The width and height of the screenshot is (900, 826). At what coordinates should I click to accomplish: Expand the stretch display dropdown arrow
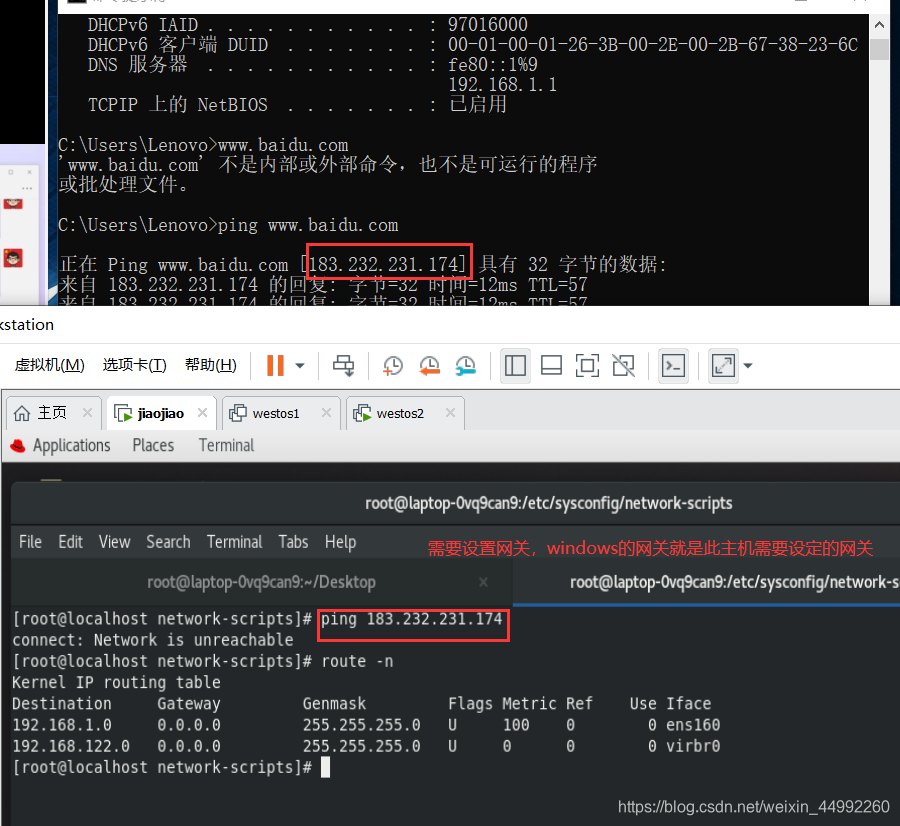(x=748, y=366)
